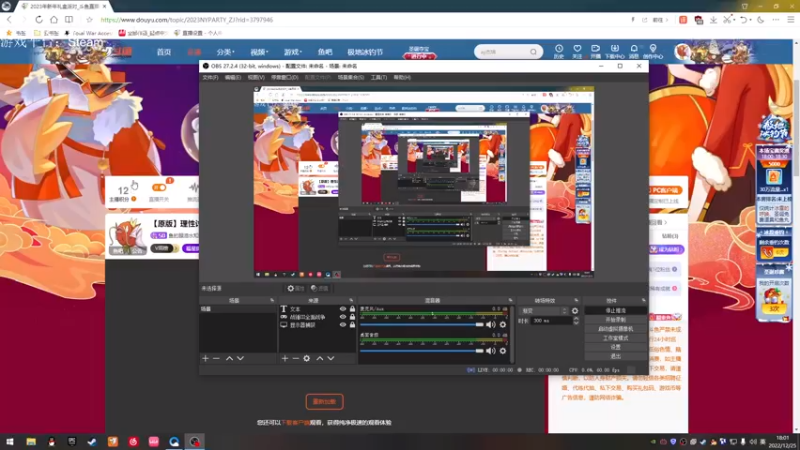
Task: Click the orange reload button below player
Action: (324, 402)
